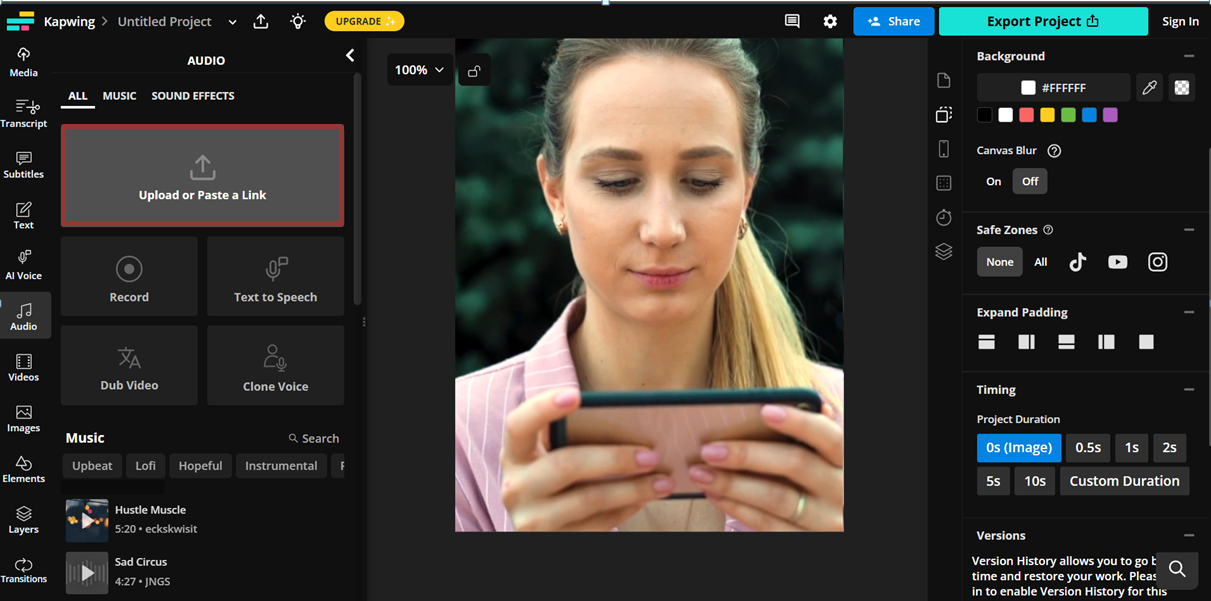Open the Layers sidebar panel
Screen dimensions: 1211x601
24,520
